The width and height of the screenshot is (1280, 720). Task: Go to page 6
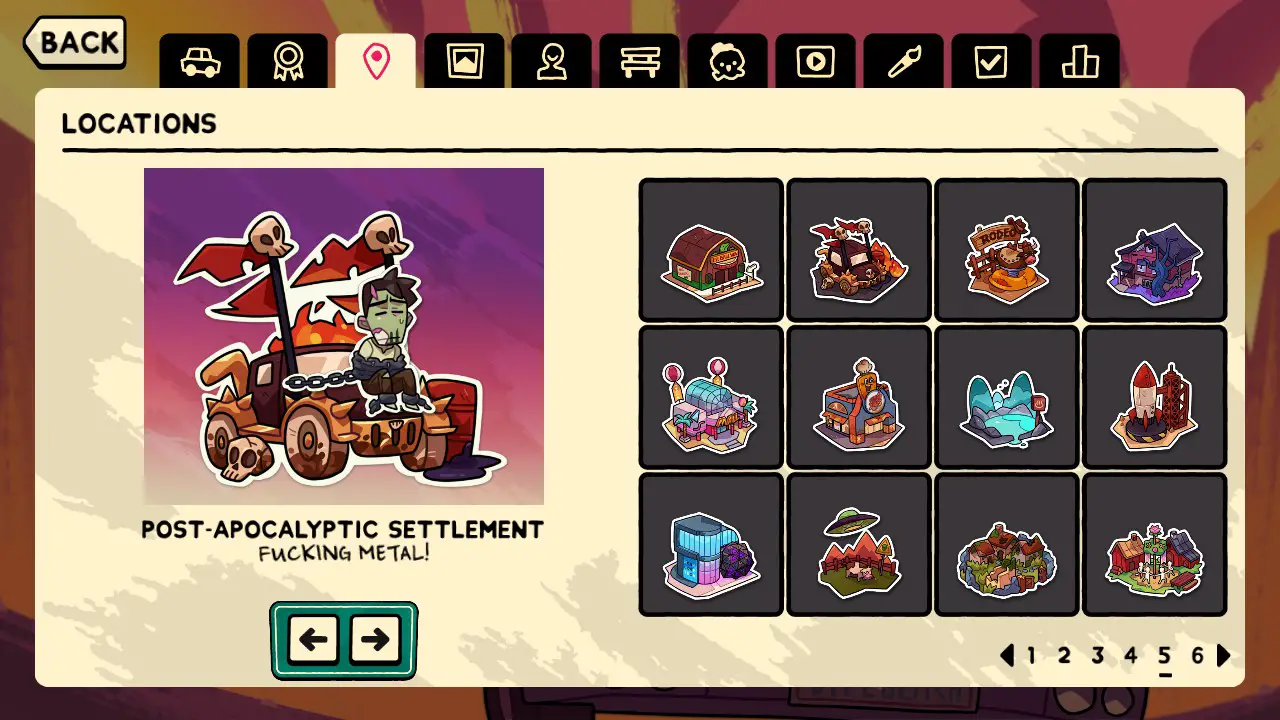pos(1197,656)
